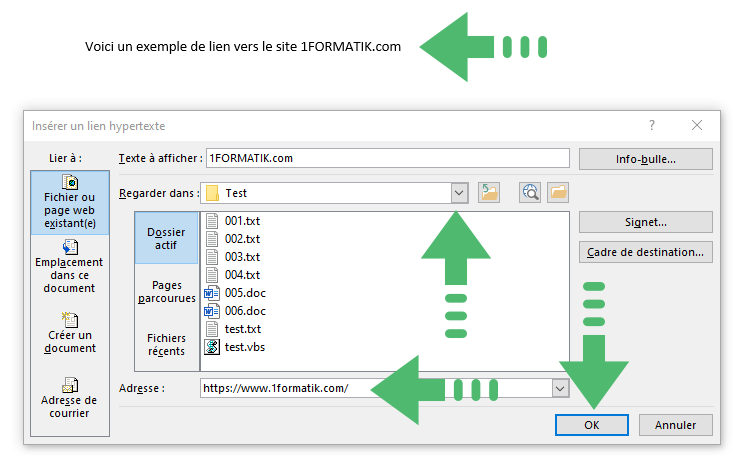Close the hyperlink dialog with X

tap(697, 125)
